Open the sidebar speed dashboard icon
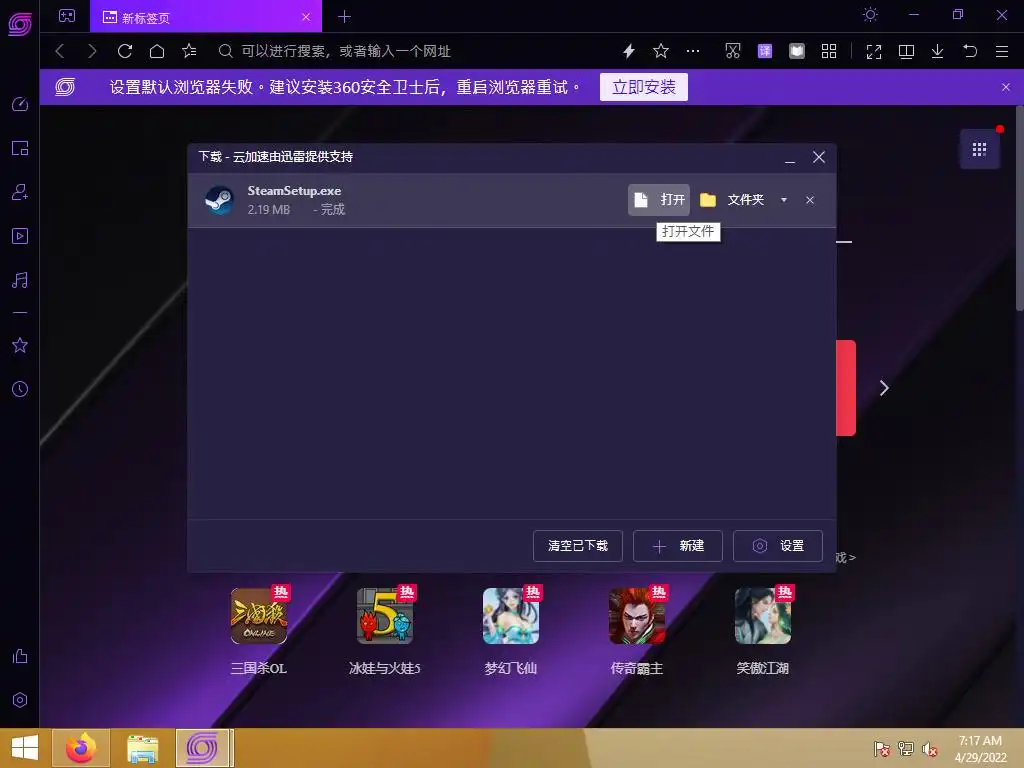1024x768 pixels. 20,104
